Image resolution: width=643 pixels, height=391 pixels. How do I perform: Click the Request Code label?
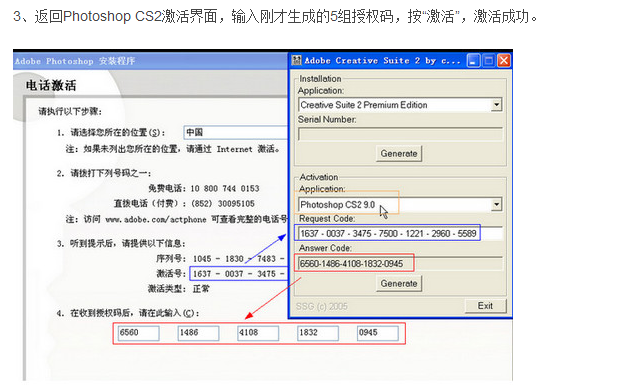(327, 219)
